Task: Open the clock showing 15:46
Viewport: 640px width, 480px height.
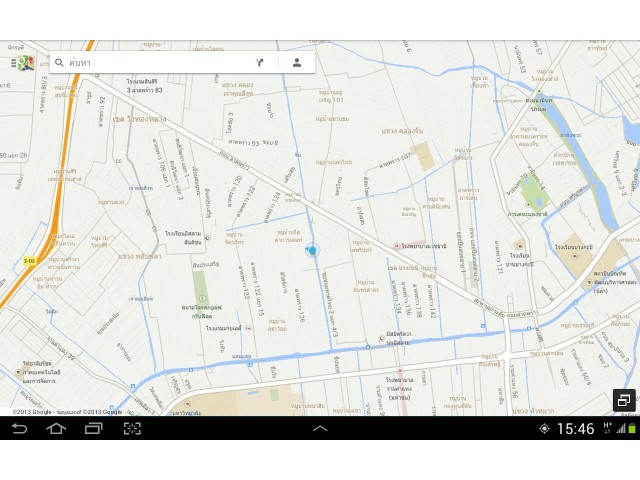Action: [575, 429]
